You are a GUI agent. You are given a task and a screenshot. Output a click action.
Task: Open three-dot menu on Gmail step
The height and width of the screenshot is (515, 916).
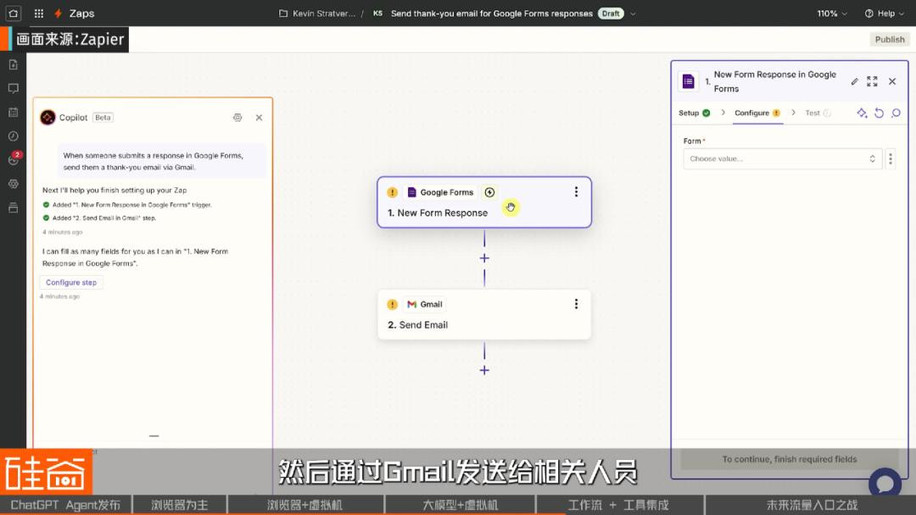576,304
